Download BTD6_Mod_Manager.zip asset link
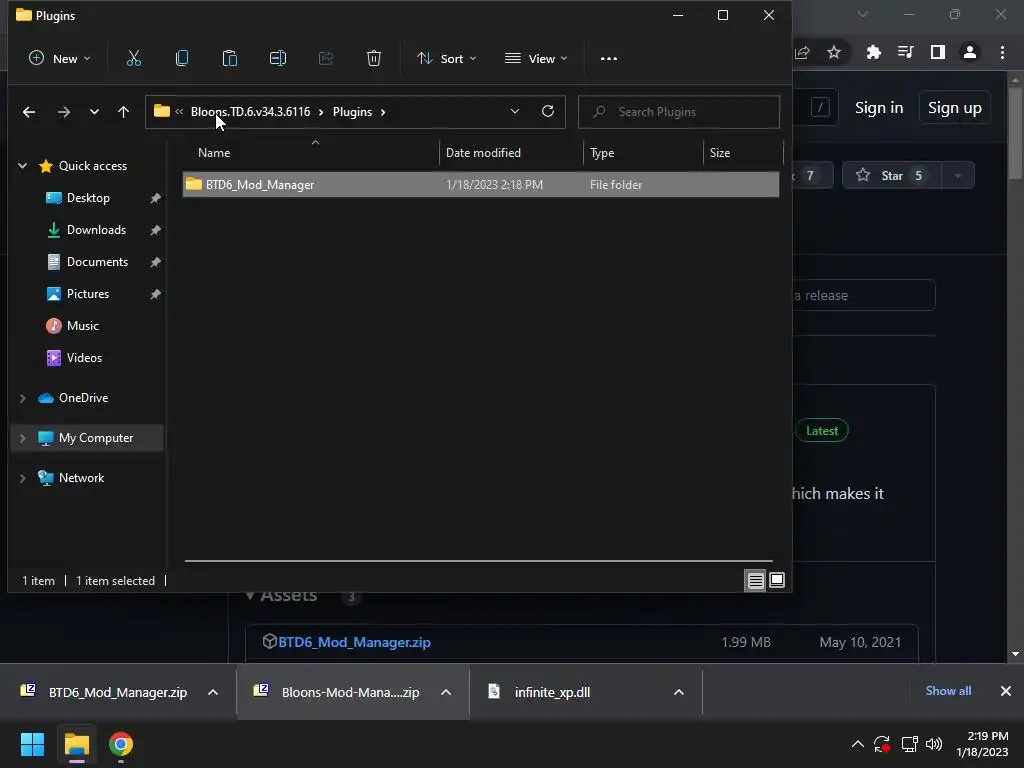The width and height of the screenshot is (1024, 768). point(354,642)
